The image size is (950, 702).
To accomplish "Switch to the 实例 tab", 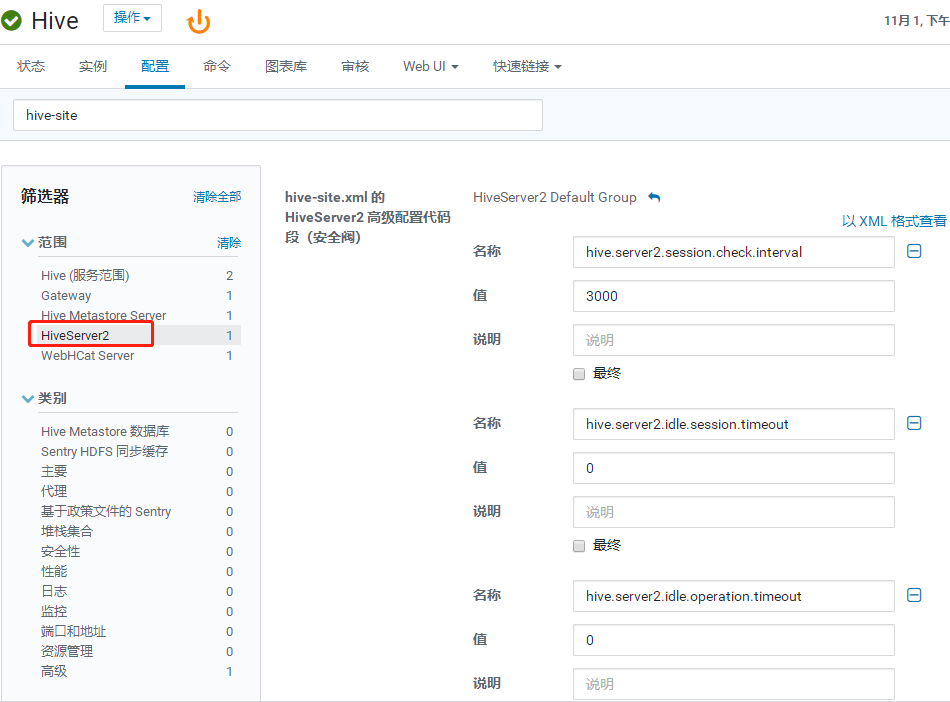I will (x=93, y=67).
